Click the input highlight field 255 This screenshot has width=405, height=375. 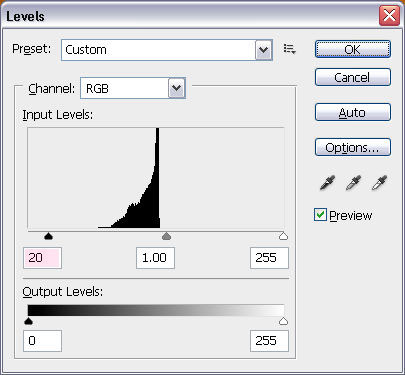click(269, 258)
